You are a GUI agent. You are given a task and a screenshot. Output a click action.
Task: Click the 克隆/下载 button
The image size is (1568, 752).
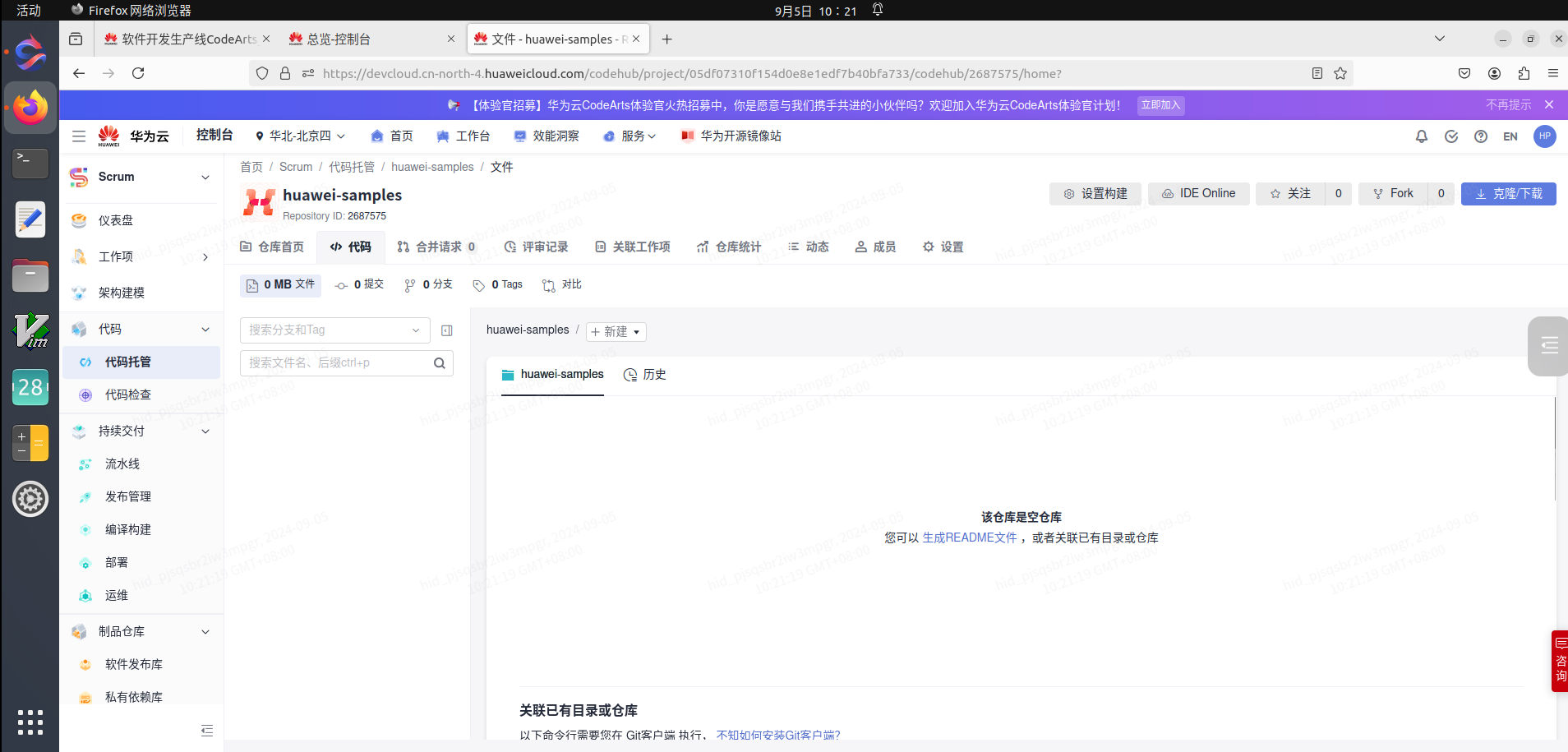[1509, 194]
